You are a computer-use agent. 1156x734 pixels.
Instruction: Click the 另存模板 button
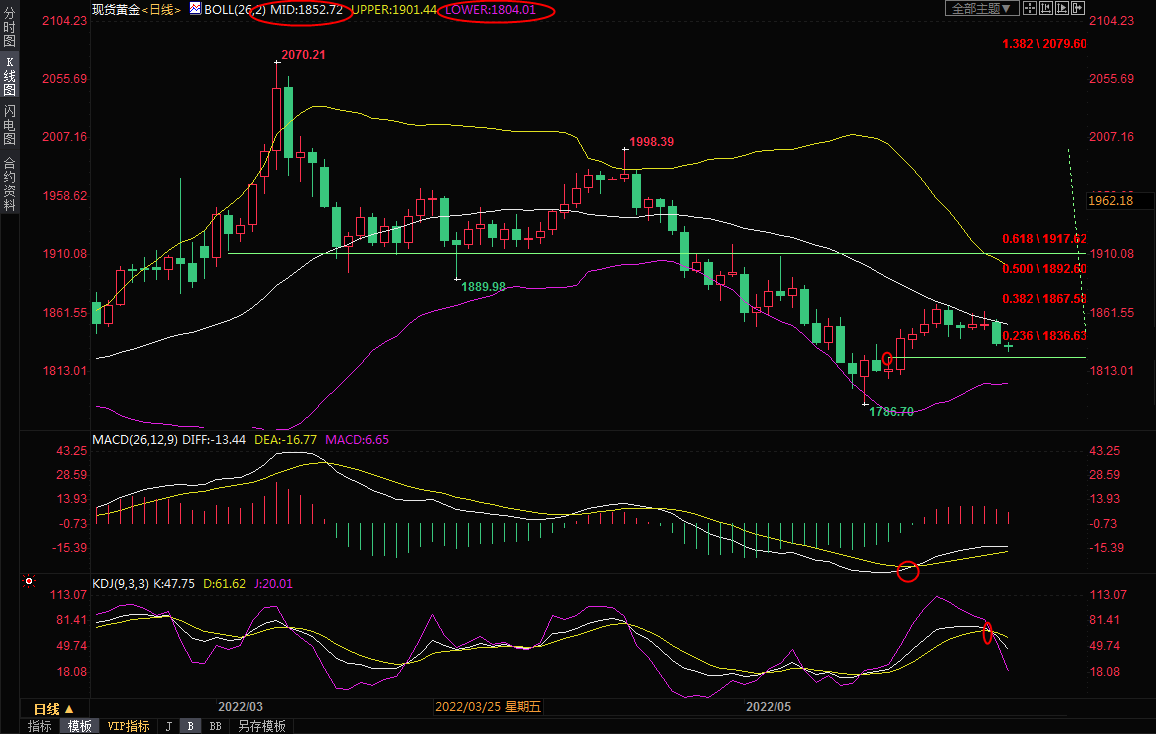point(261,726)
